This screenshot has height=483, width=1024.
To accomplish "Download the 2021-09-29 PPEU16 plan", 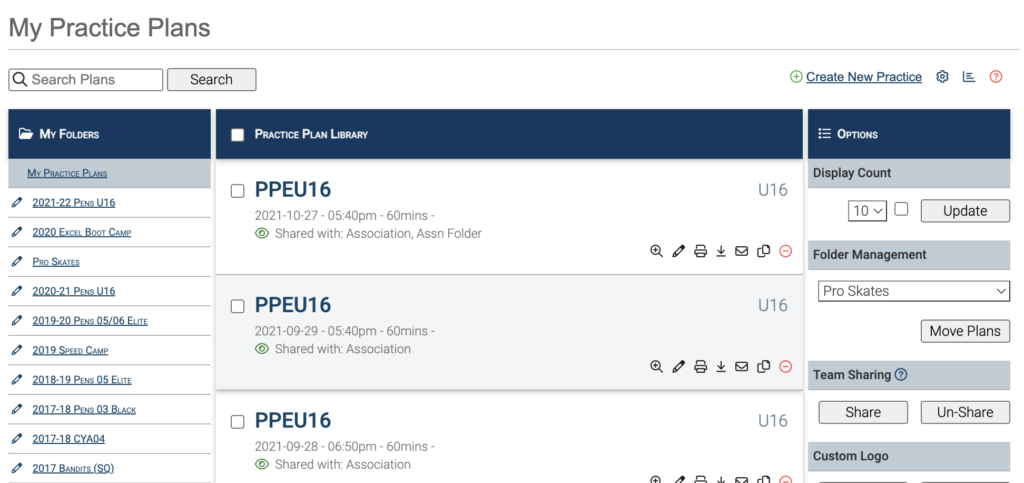I will (721, 367).
